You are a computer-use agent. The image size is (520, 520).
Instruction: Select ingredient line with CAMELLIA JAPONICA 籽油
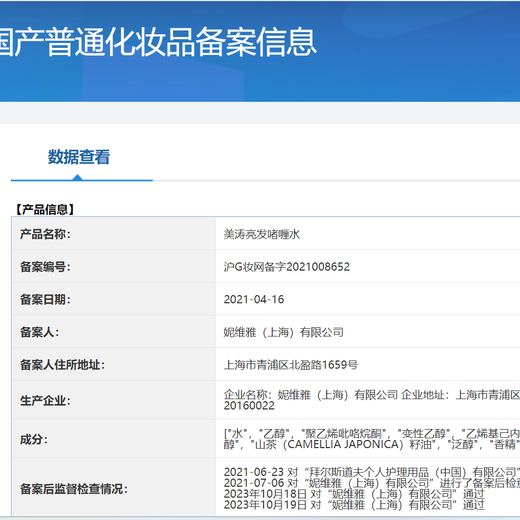(372, 444)
